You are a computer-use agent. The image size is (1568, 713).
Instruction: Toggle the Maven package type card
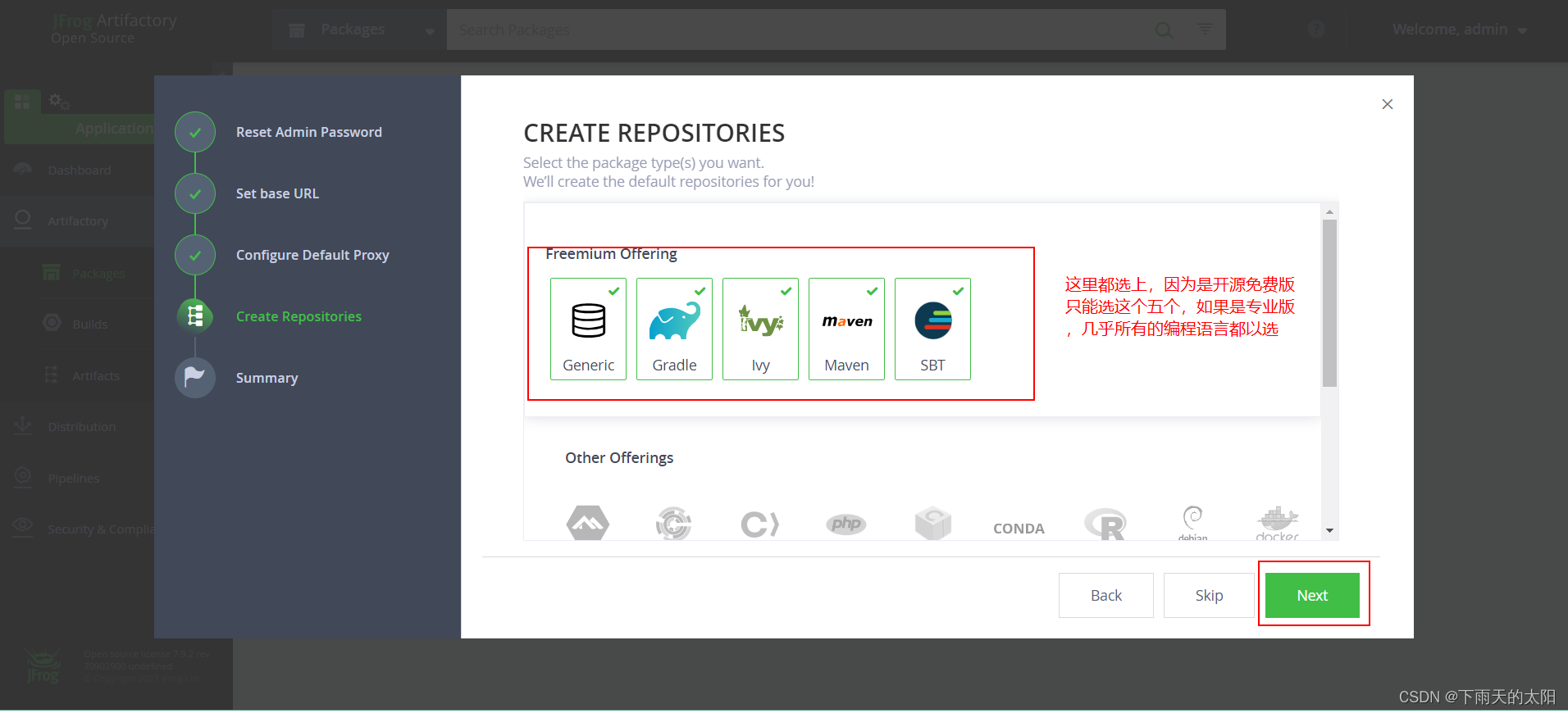click(846, 329)
